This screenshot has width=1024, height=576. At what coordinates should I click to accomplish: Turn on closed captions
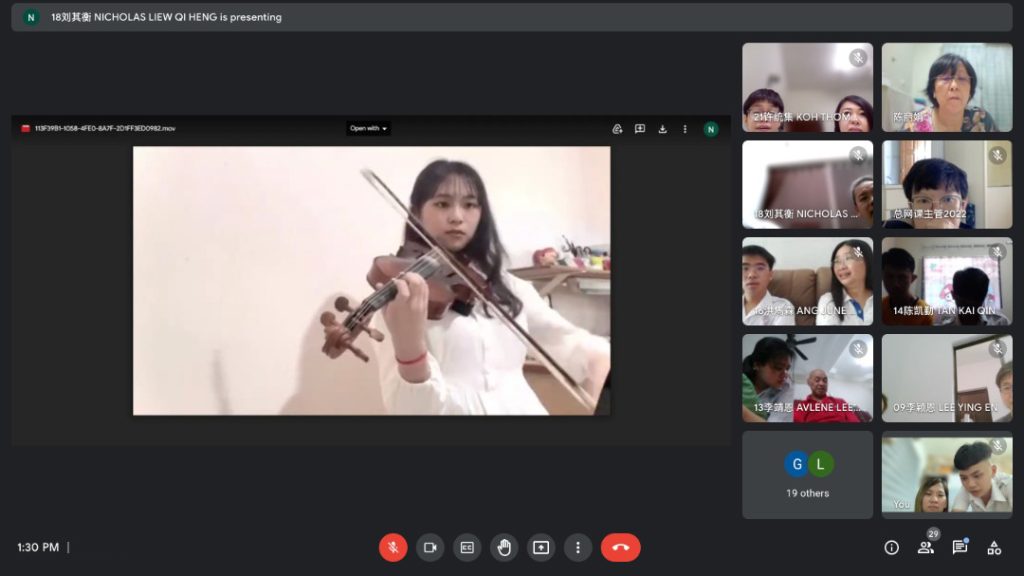click(x=467, y=547)
